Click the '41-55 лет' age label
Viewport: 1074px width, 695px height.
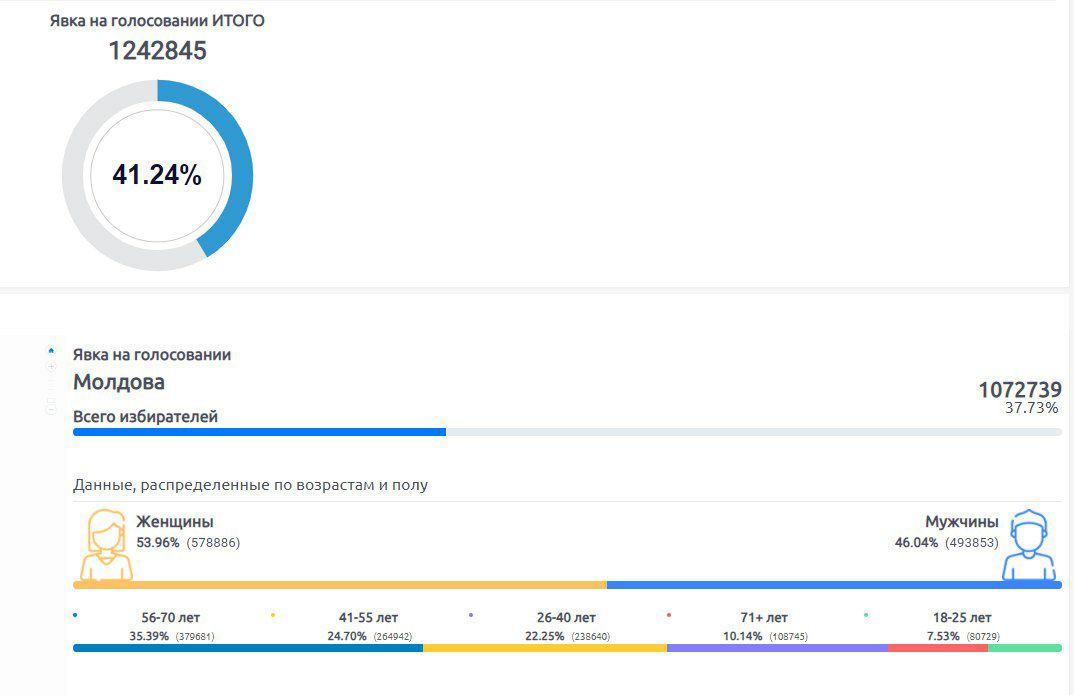pyautogui.click(x=369, y=618)
